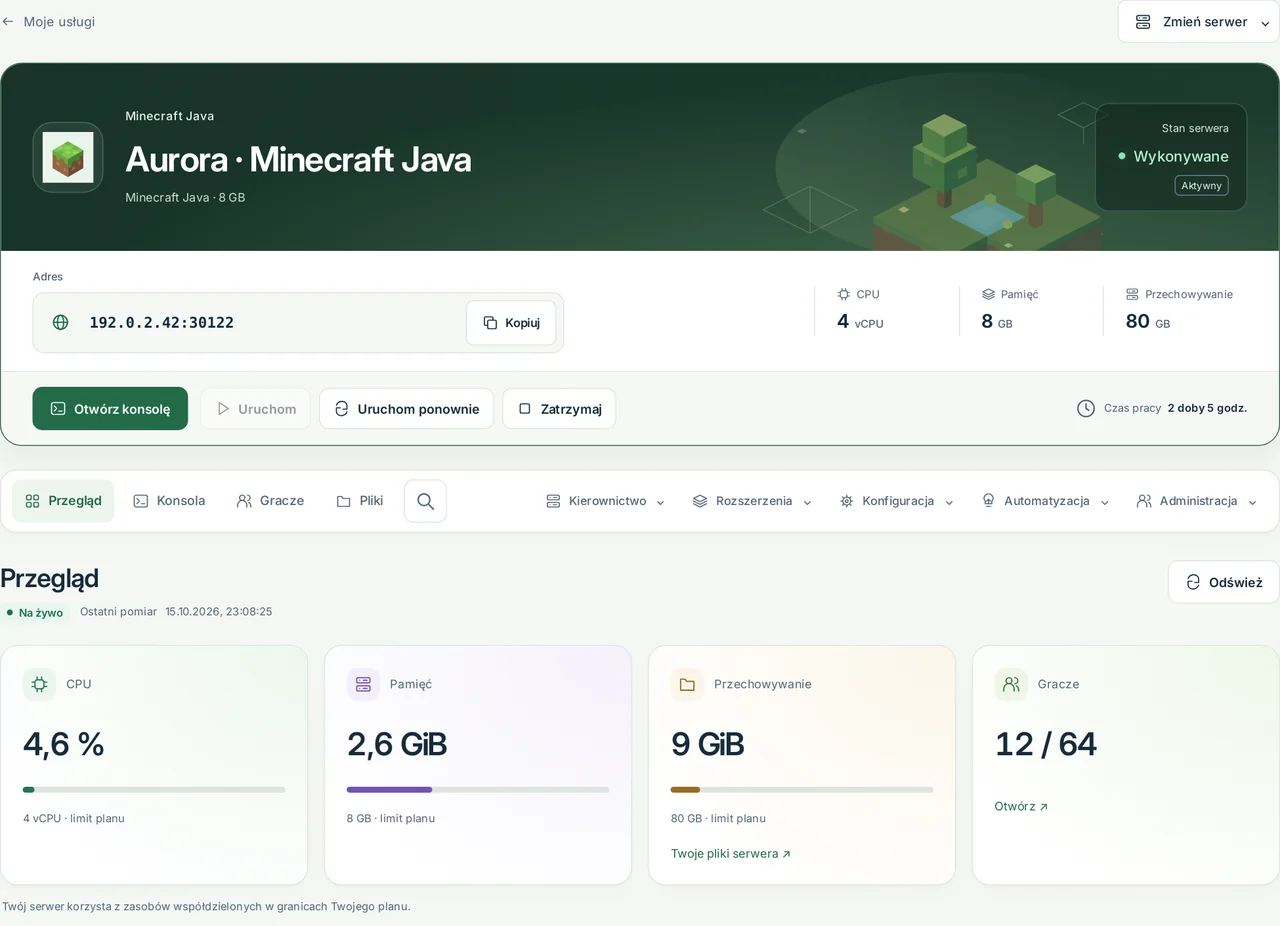
Task: Click the players icon in Gracze card
Action: pyautogui.click(x=1011, y=684)
